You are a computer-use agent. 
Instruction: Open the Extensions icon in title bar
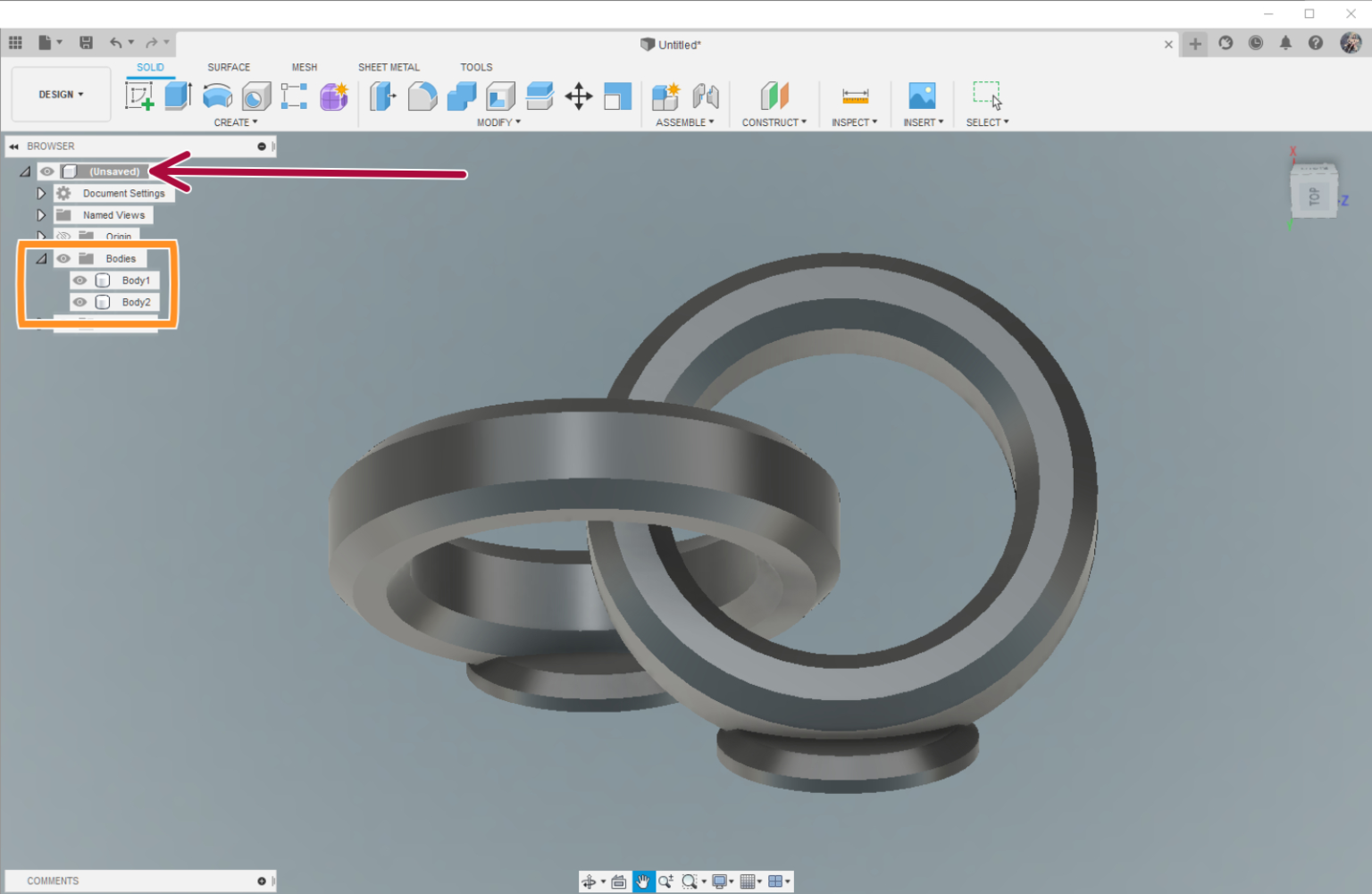pos(1226,43)
